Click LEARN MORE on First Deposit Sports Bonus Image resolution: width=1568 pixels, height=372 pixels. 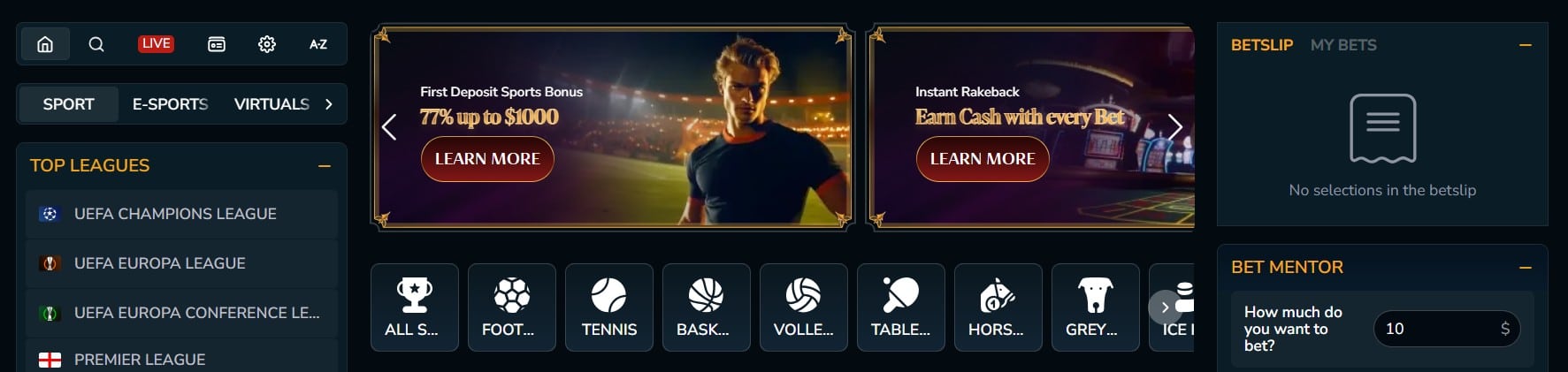tap(487, 159)
